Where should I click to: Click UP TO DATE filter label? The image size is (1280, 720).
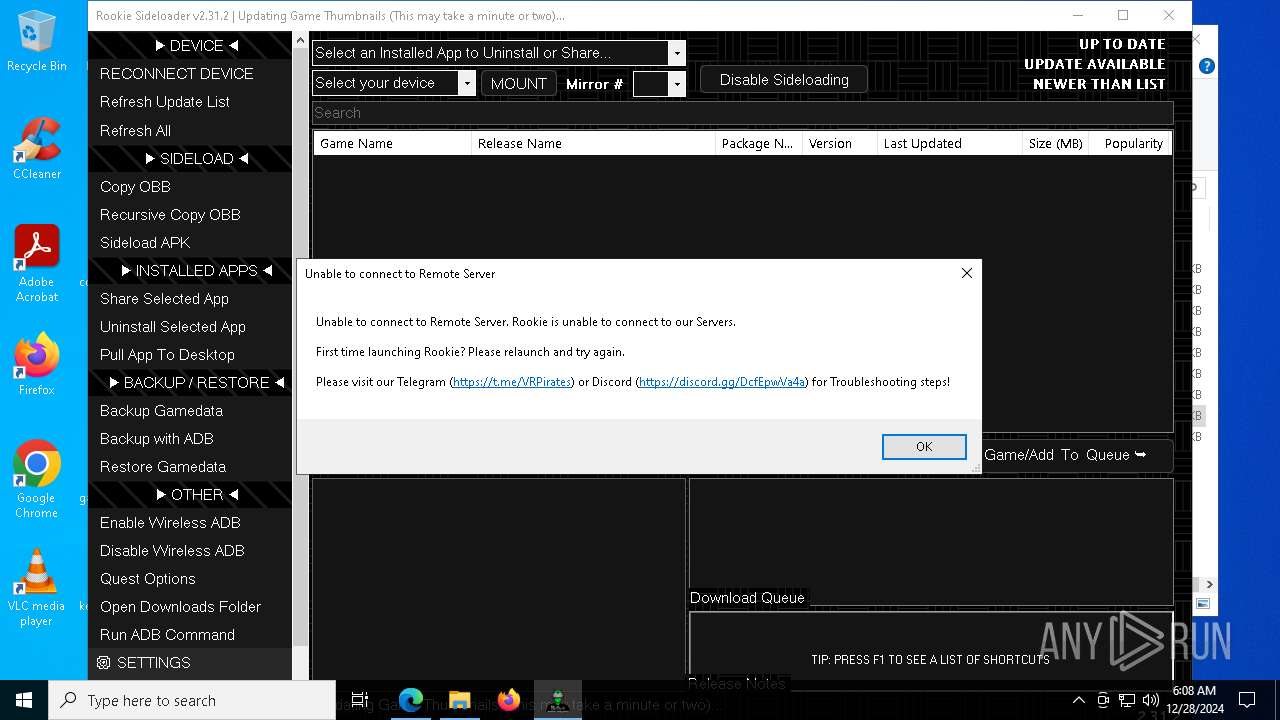point(1121,44)
